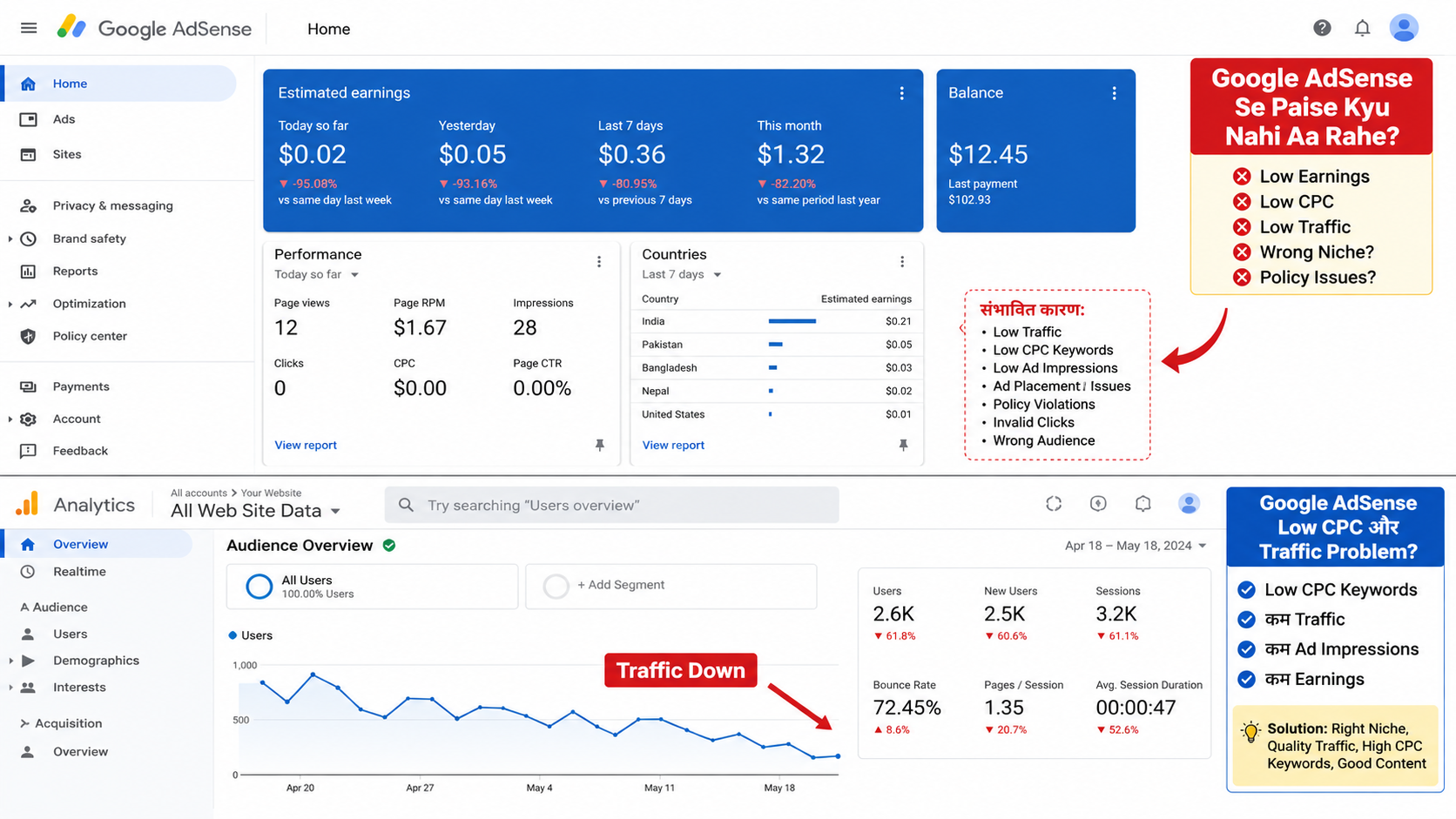
Task: Expand the Account section arrow
Action: 10,419
